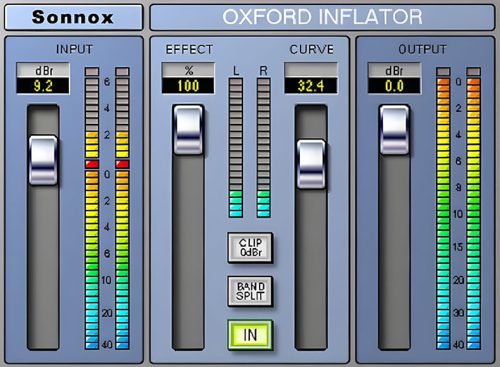
Task: Click the EFFECT label
Action: [189, 49]
